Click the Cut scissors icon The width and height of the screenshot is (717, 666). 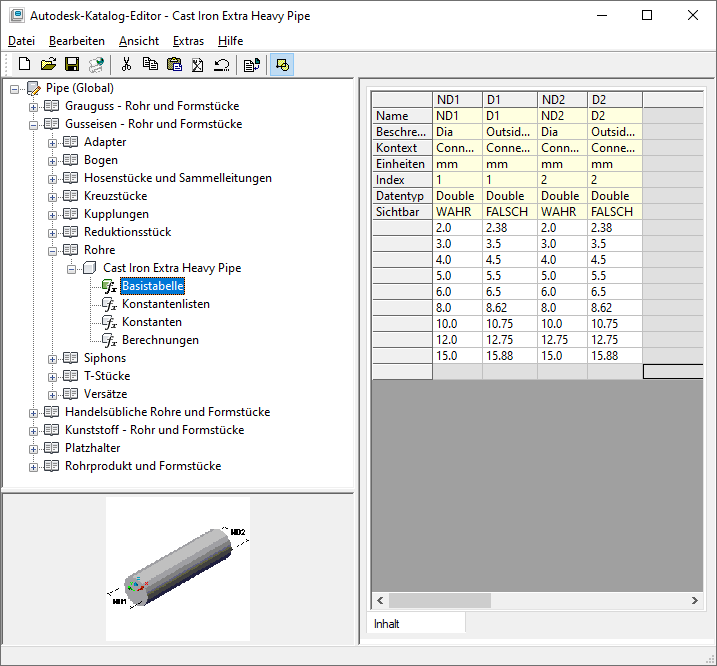(126, 64)
